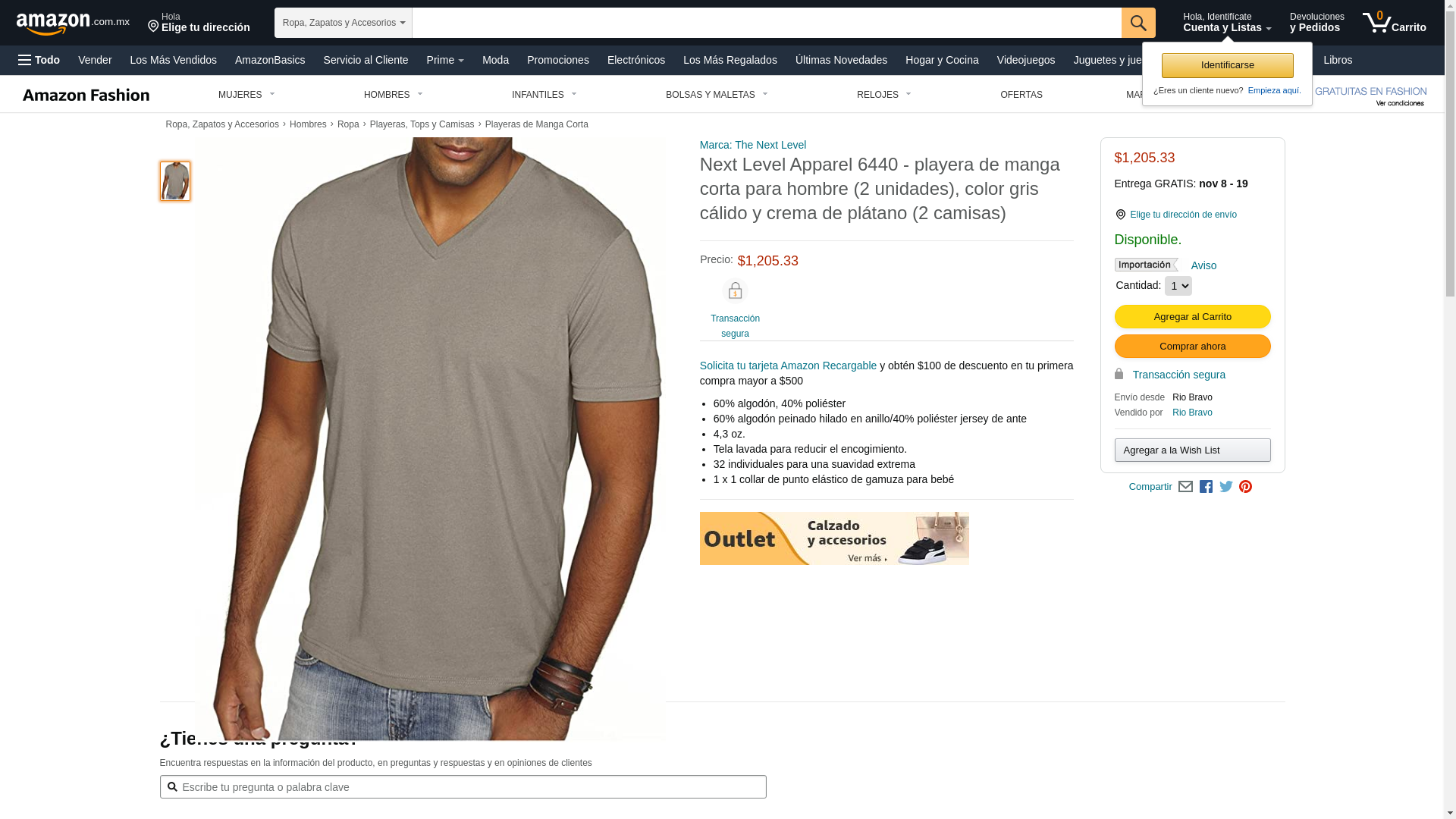Expand the HOMBRES fashion menu
The height and width of the screenshot is (819, 1456).
[394, 95]
